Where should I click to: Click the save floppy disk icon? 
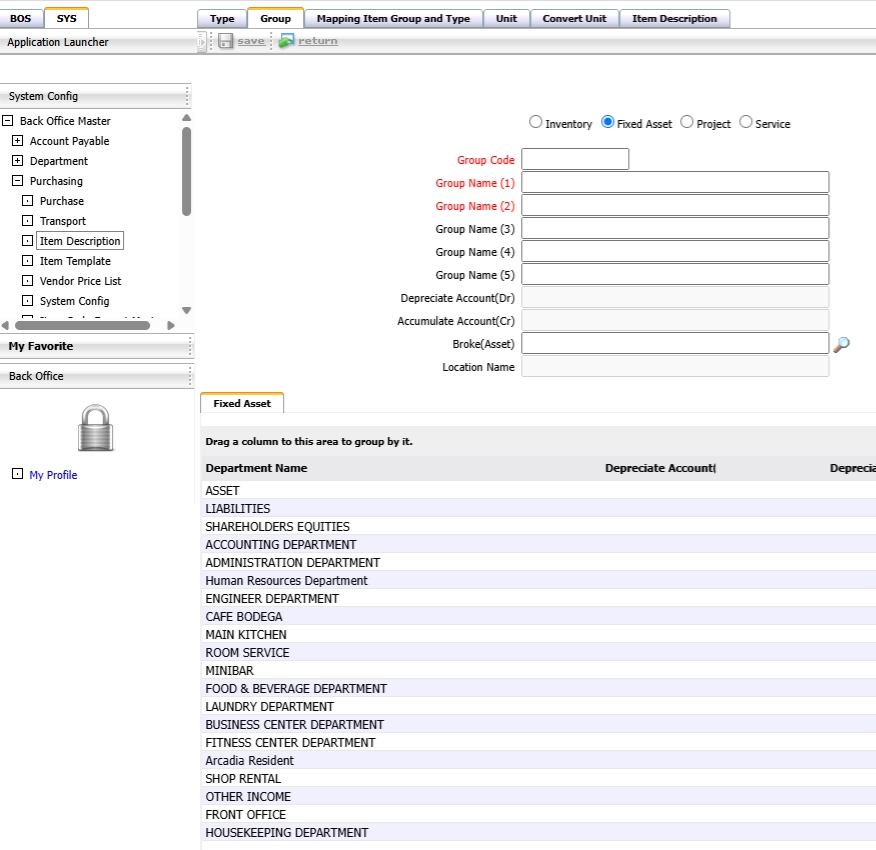click(x=226, y=41)
